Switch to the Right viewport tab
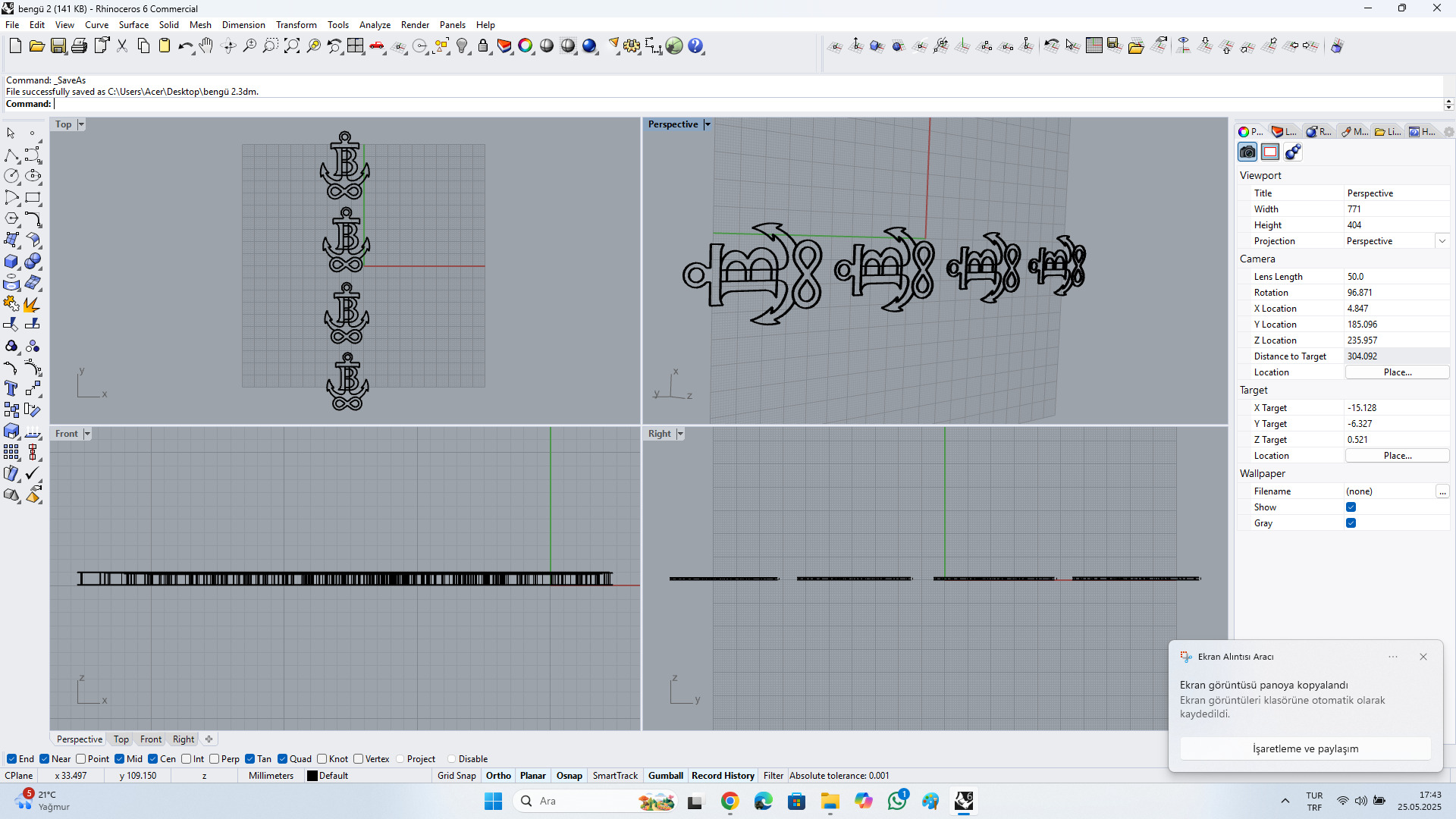This screenshot has height=819, width=1456. pos(184,739)
